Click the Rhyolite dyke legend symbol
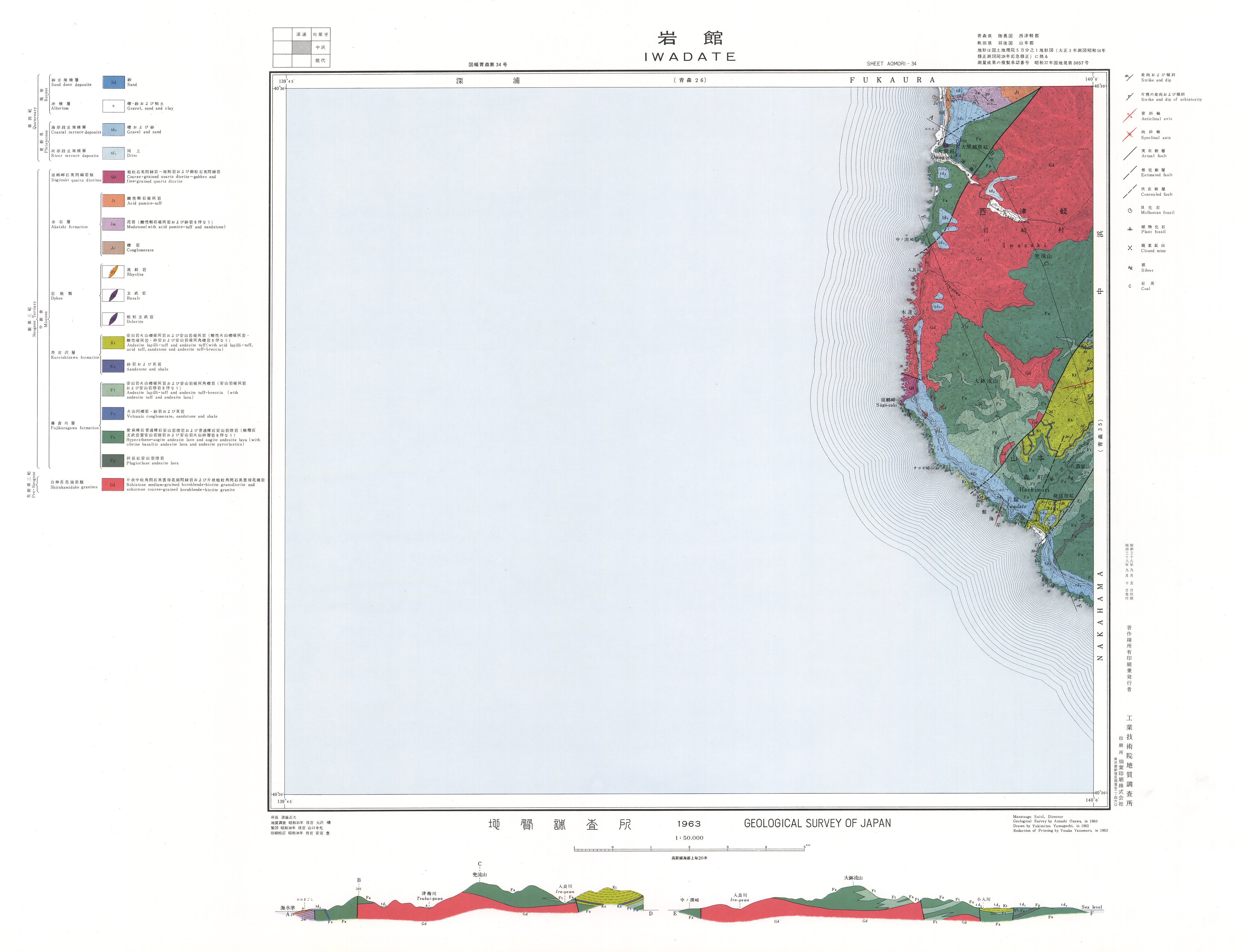The image size is (1238, 952). click(113, 272)
